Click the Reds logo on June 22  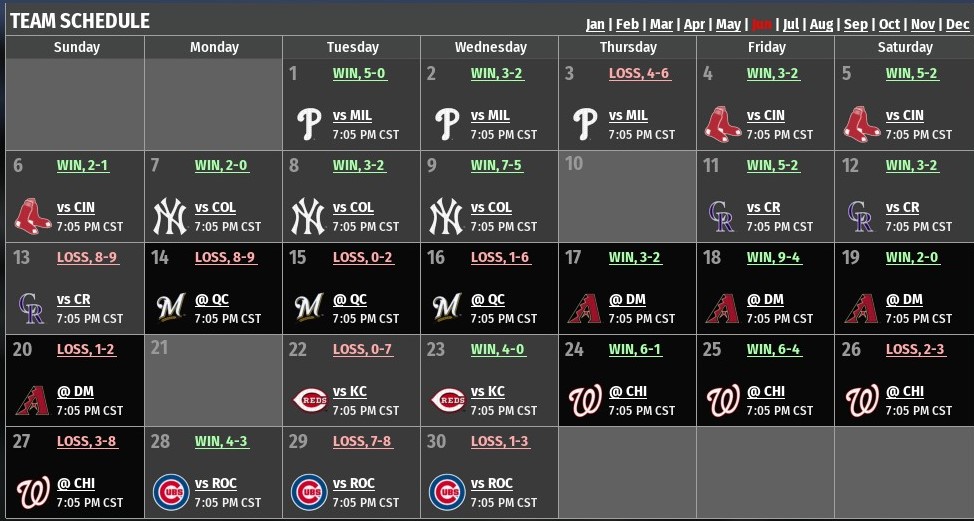click(310, 401)
